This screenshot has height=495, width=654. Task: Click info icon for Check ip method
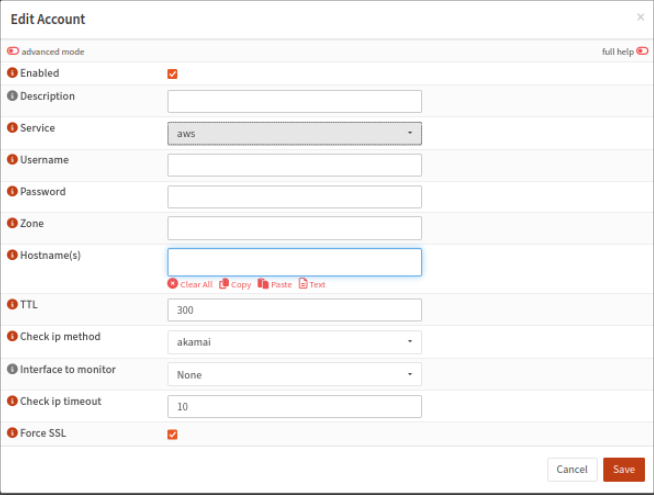pos(13,336)
